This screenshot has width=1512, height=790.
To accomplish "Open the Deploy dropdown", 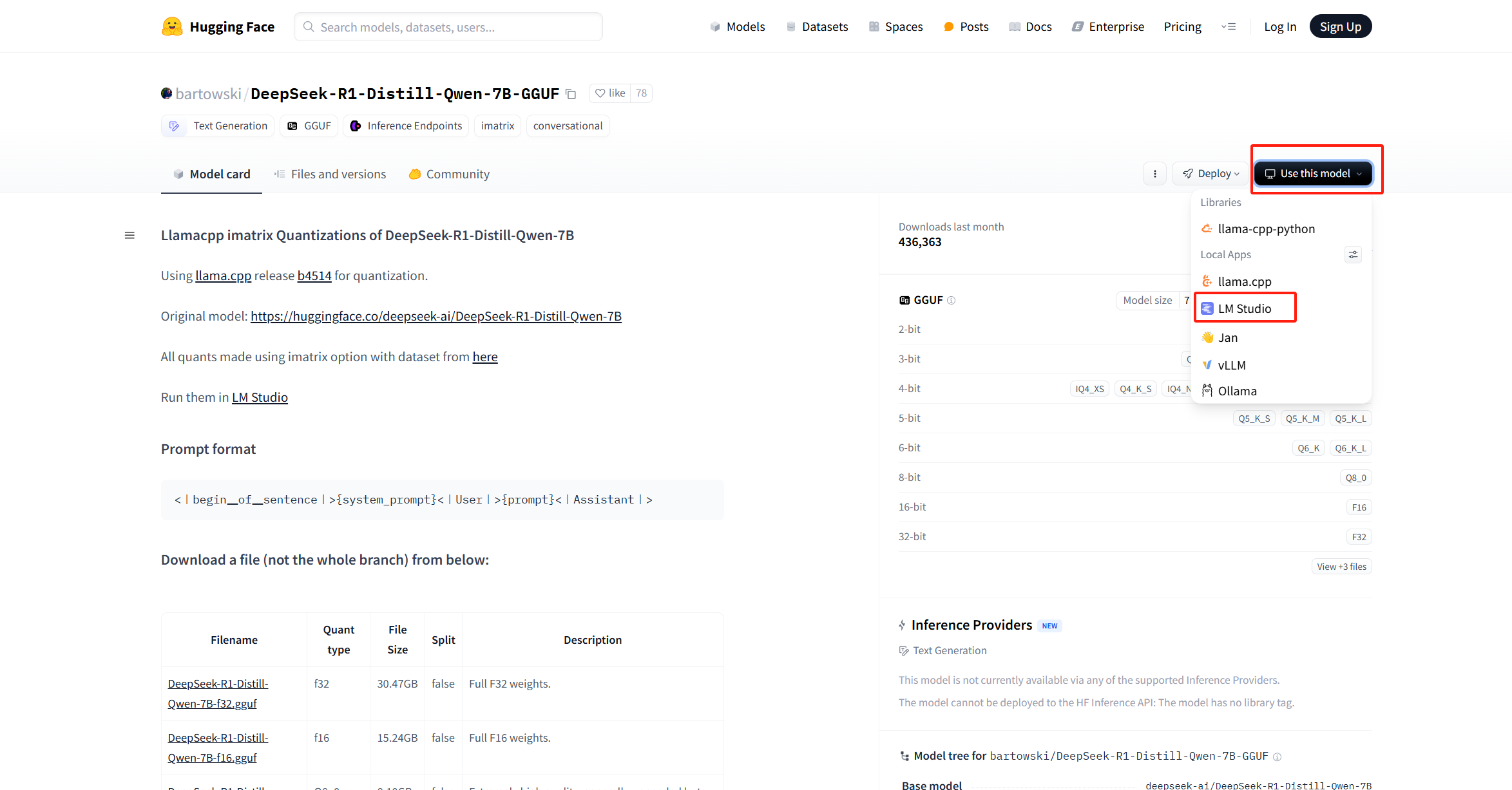I will point(1211,174).
